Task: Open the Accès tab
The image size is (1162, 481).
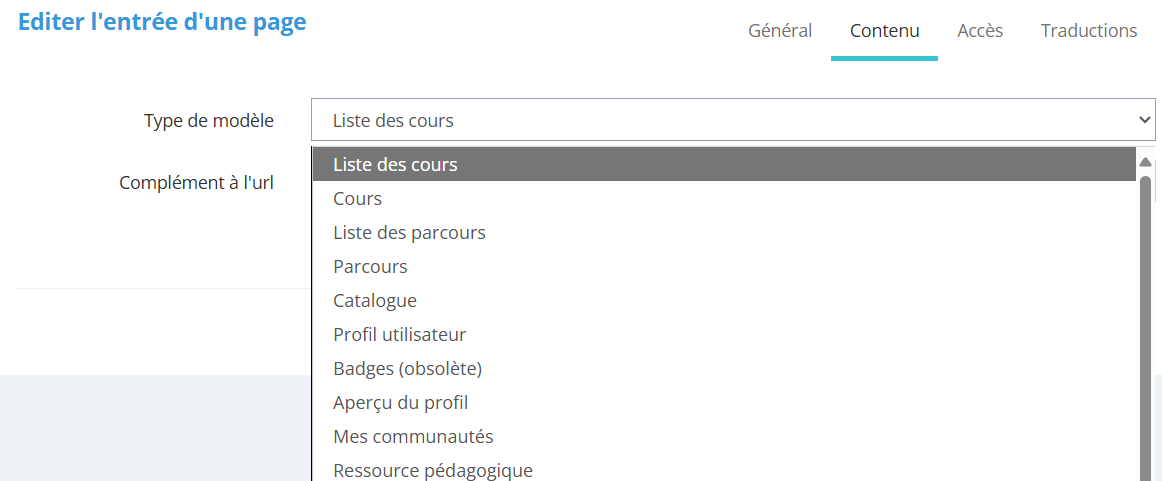Action: click(980, 31)
